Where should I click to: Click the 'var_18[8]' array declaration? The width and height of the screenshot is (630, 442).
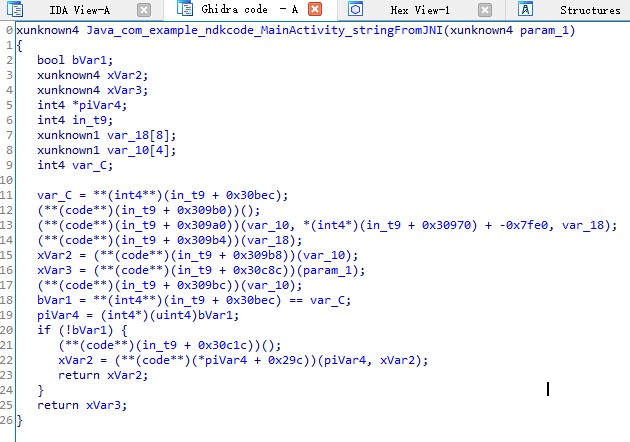pos(141,135)
